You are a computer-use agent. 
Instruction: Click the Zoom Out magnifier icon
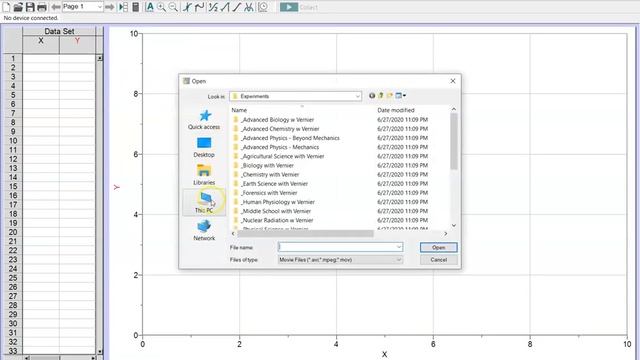(x=173, y=7)
